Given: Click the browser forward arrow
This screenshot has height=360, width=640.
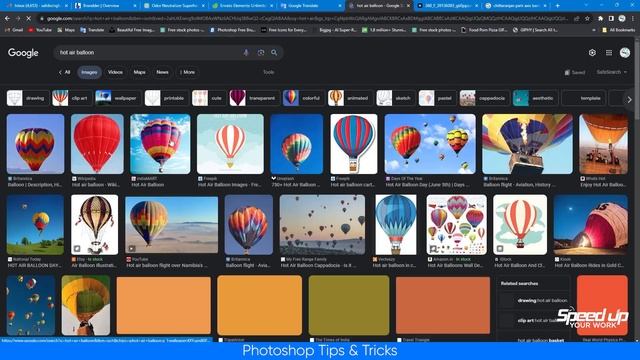Looking at the screenshot, I should [18, 19].
